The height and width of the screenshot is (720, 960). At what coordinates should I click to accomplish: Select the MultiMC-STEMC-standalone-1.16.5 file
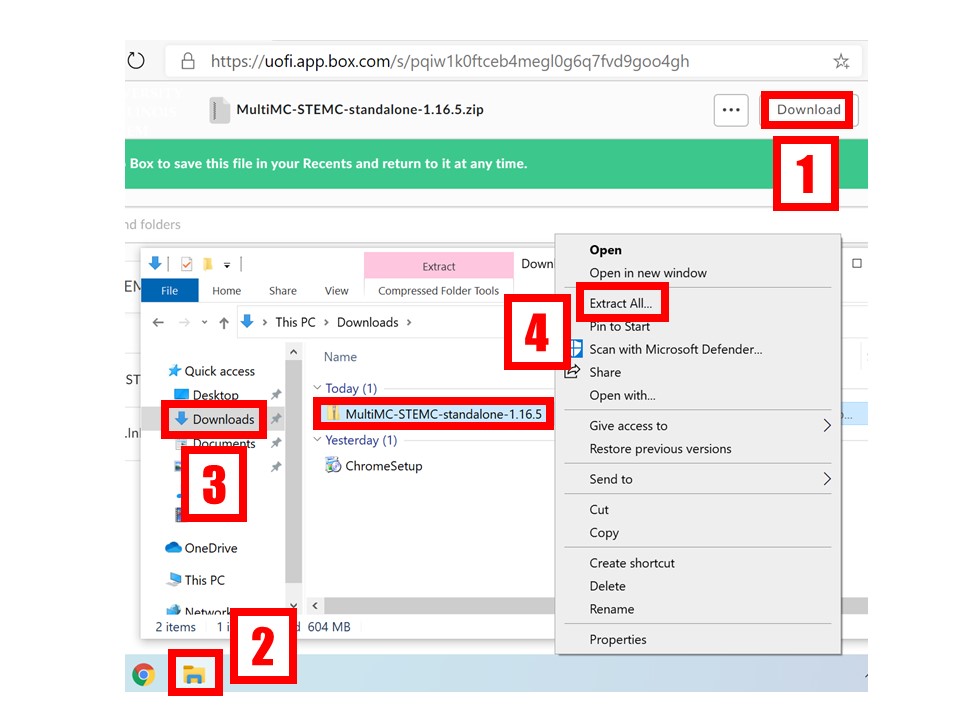(x=435, y=414)
